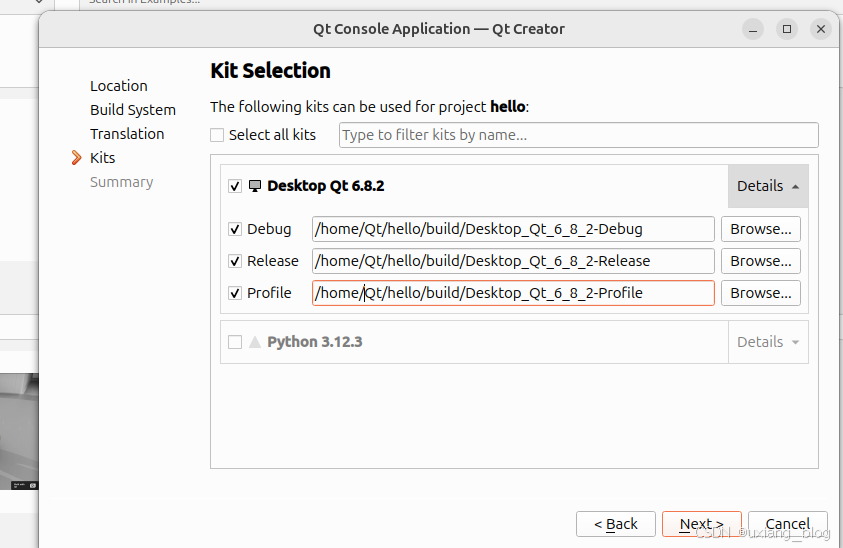Click the desktop monitor icon of Qt 6.8.2
The image size is (843, 548).
[255, 186]
